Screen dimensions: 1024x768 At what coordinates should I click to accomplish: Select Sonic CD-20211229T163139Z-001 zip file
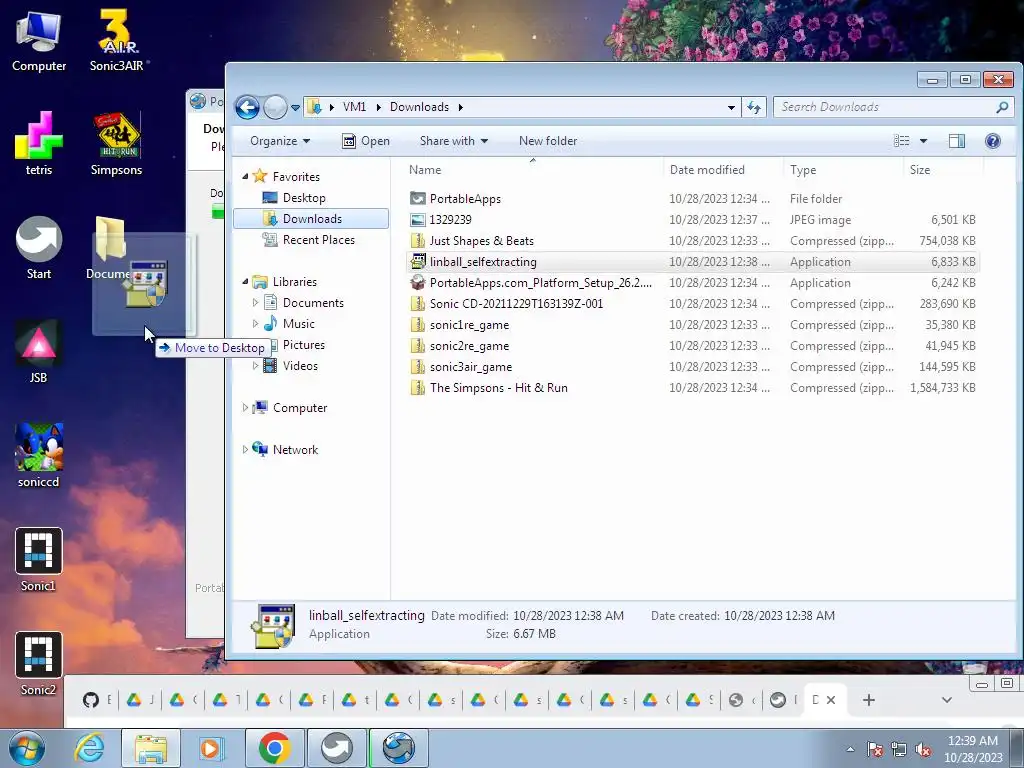pyautogui.click(x=692, y=304)
